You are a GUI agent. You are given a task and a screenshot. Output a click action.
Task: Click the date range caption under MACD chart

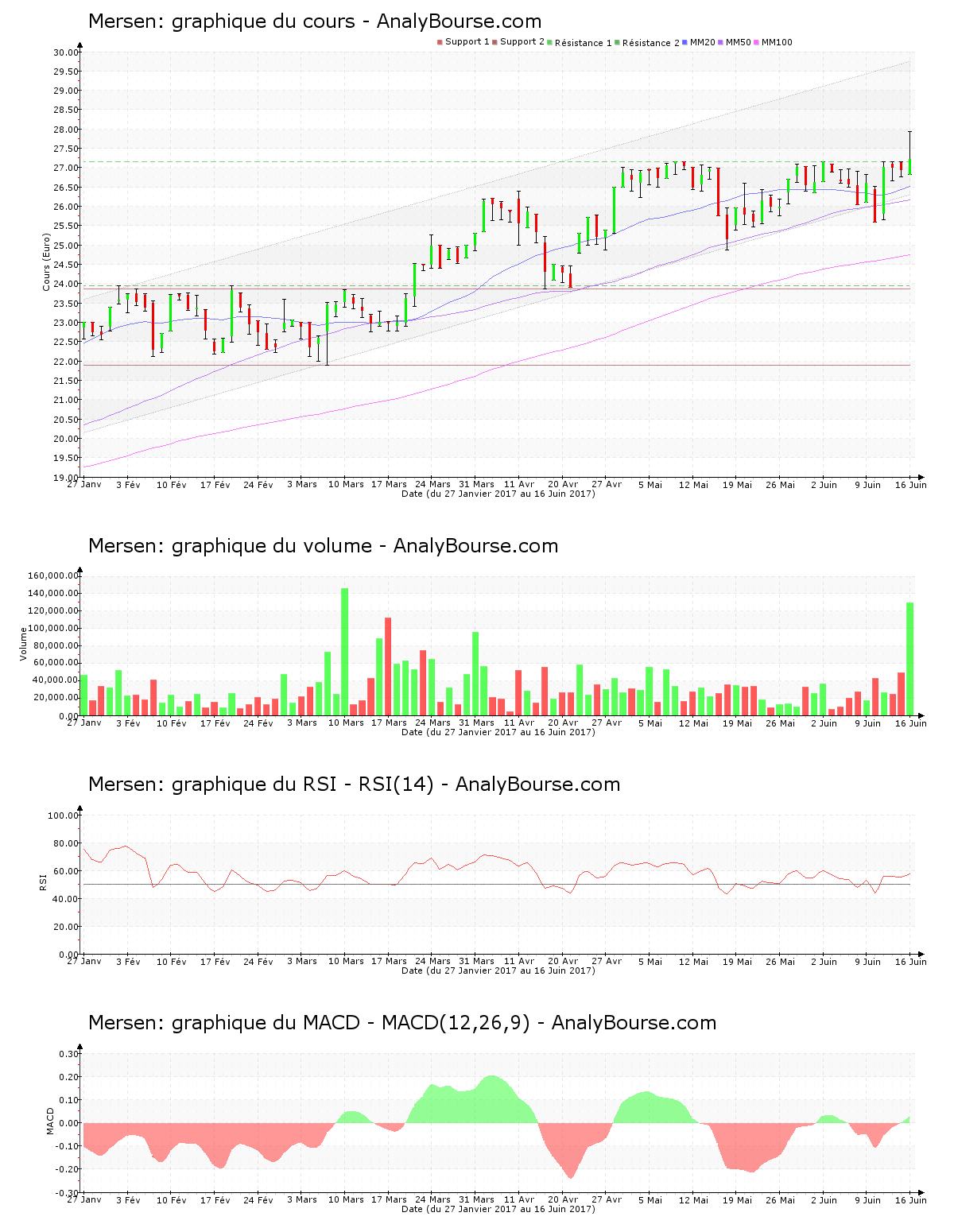tap(498, 1209)
